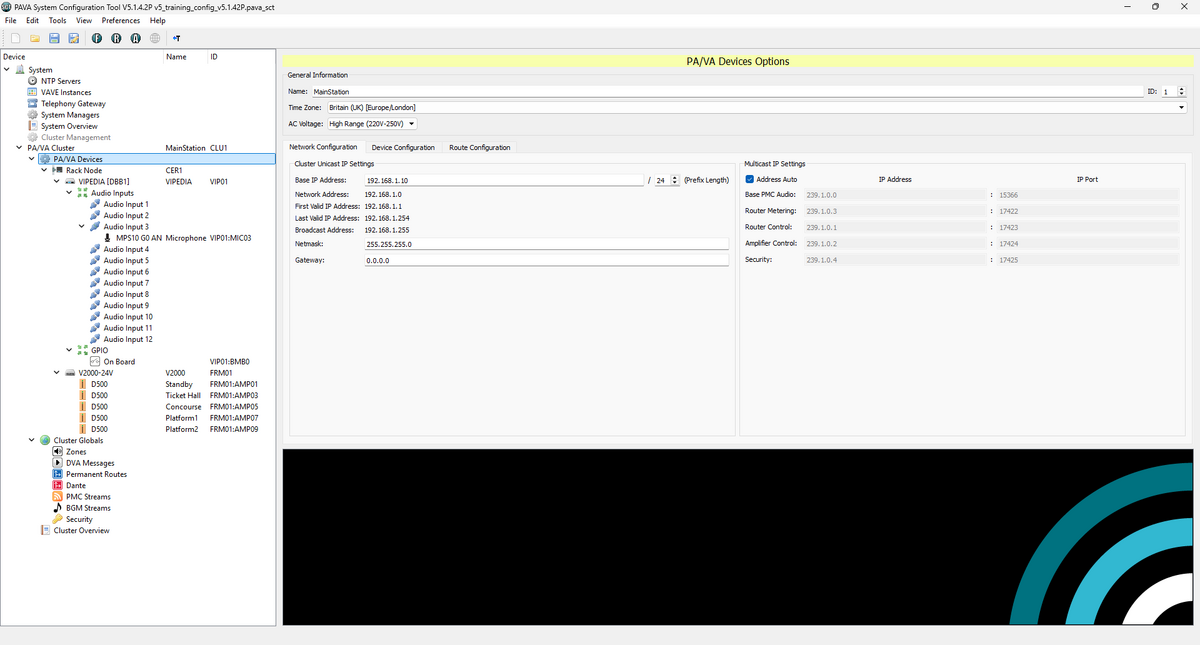1200x645 pixels.
Task: Click the Open folder toolbar icon
Action: tap(35, 38)
